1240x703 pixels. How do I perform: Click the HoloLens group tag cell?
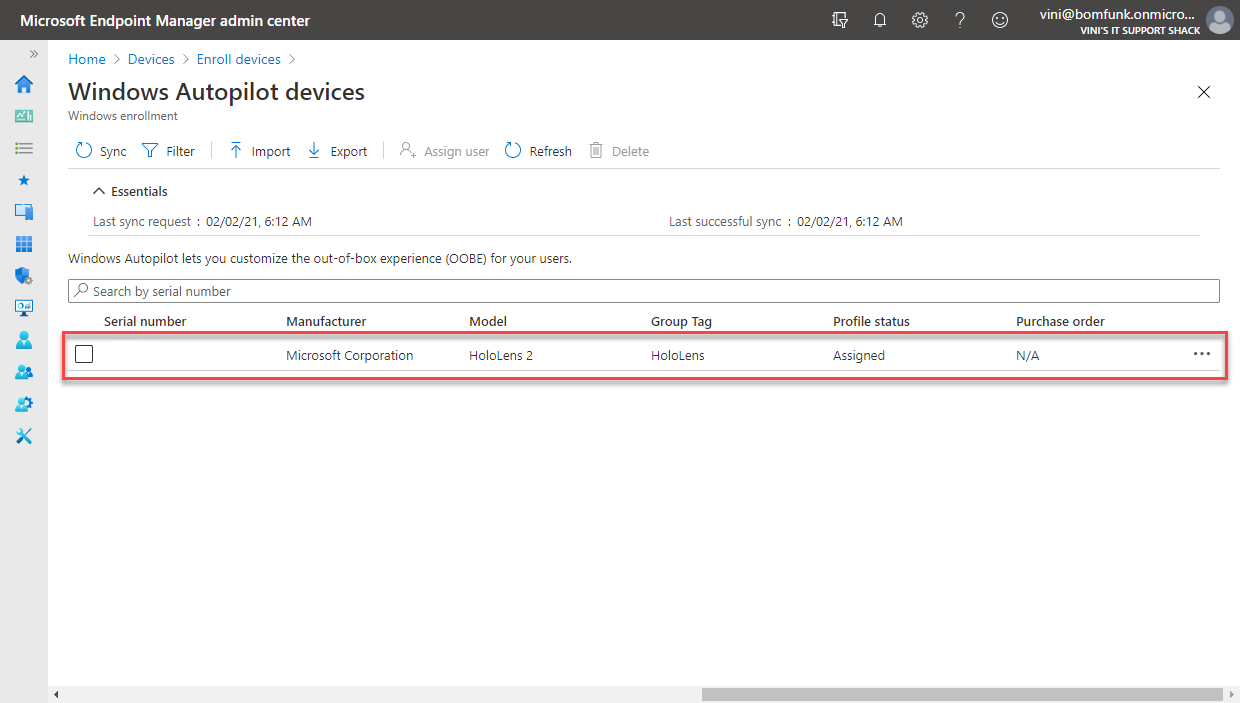[678, 355]
